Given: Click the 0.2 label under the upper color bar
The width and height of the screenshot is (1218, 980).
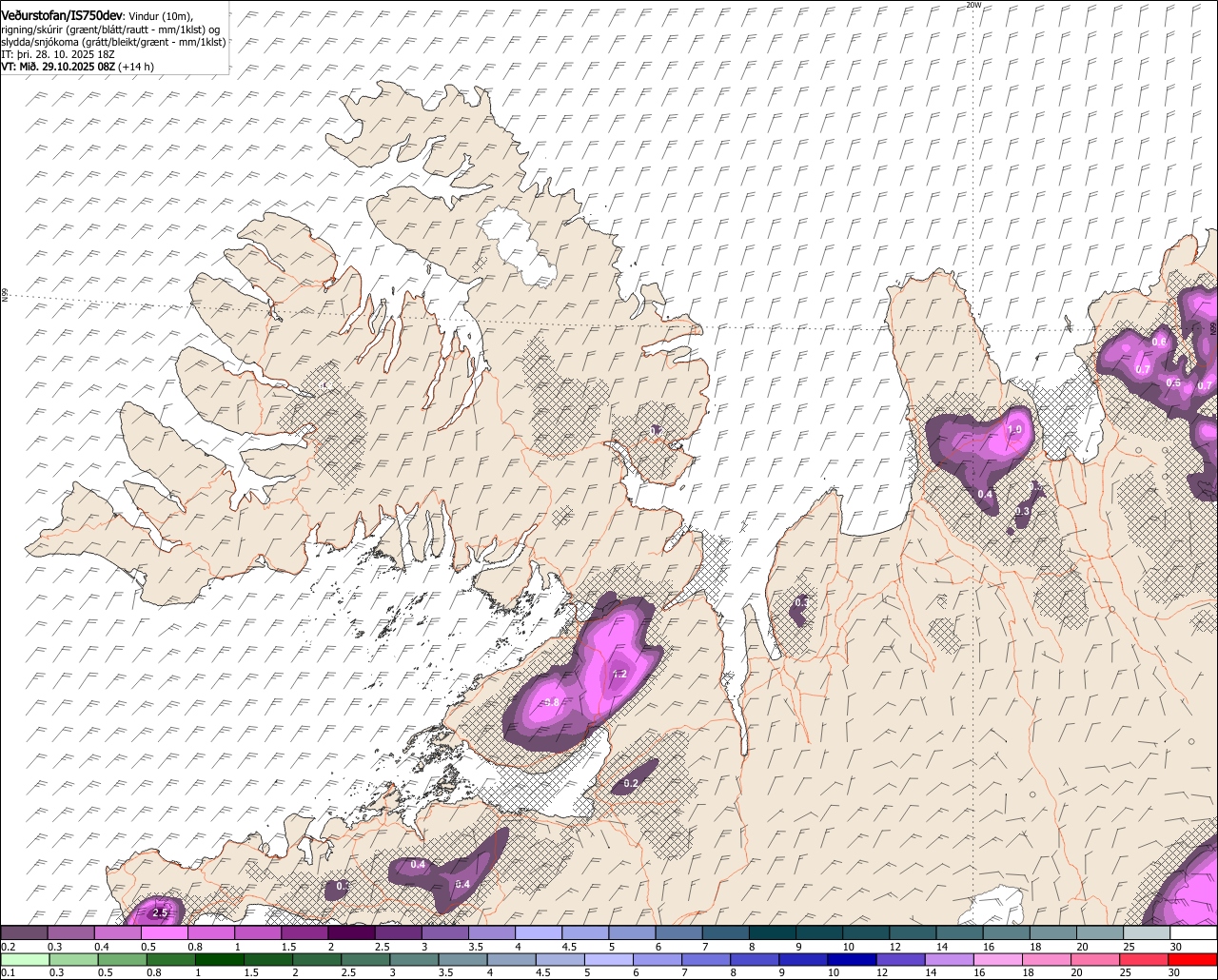Looking at the screenshot, I should pyautogui.click(x=8, y=947).
